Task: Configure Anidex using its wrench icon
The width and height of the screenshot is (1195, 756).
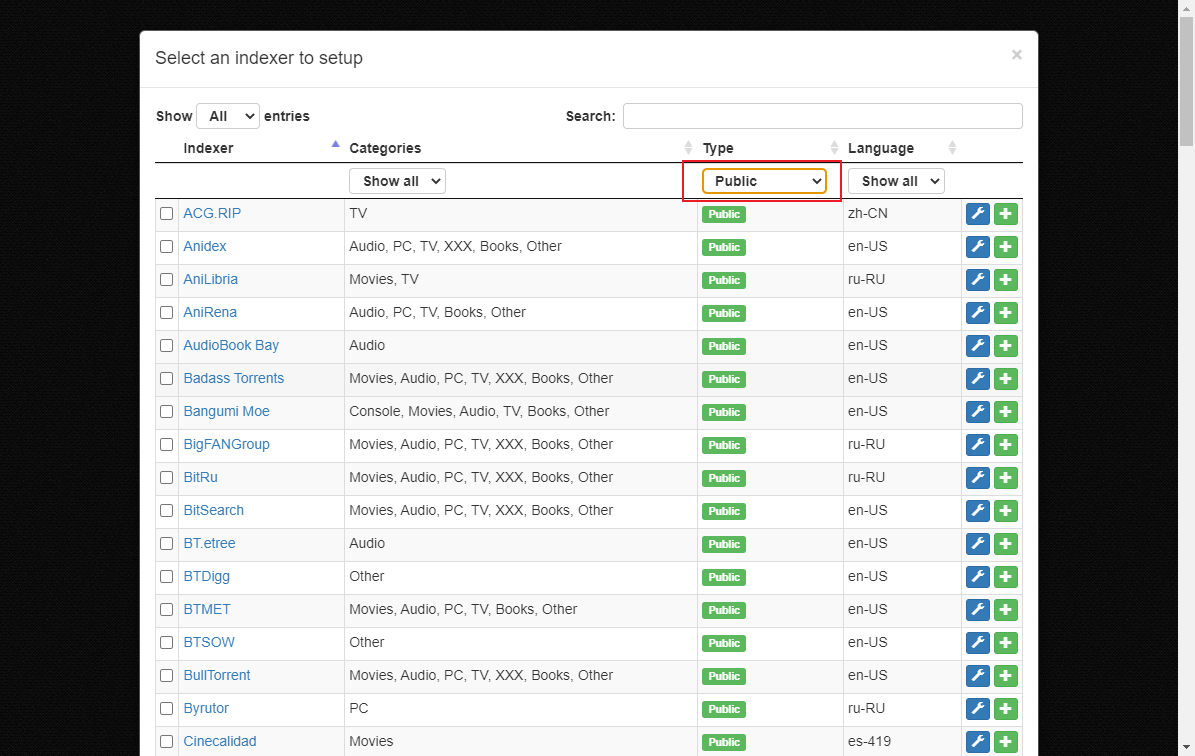Action: tap(978, 247)
